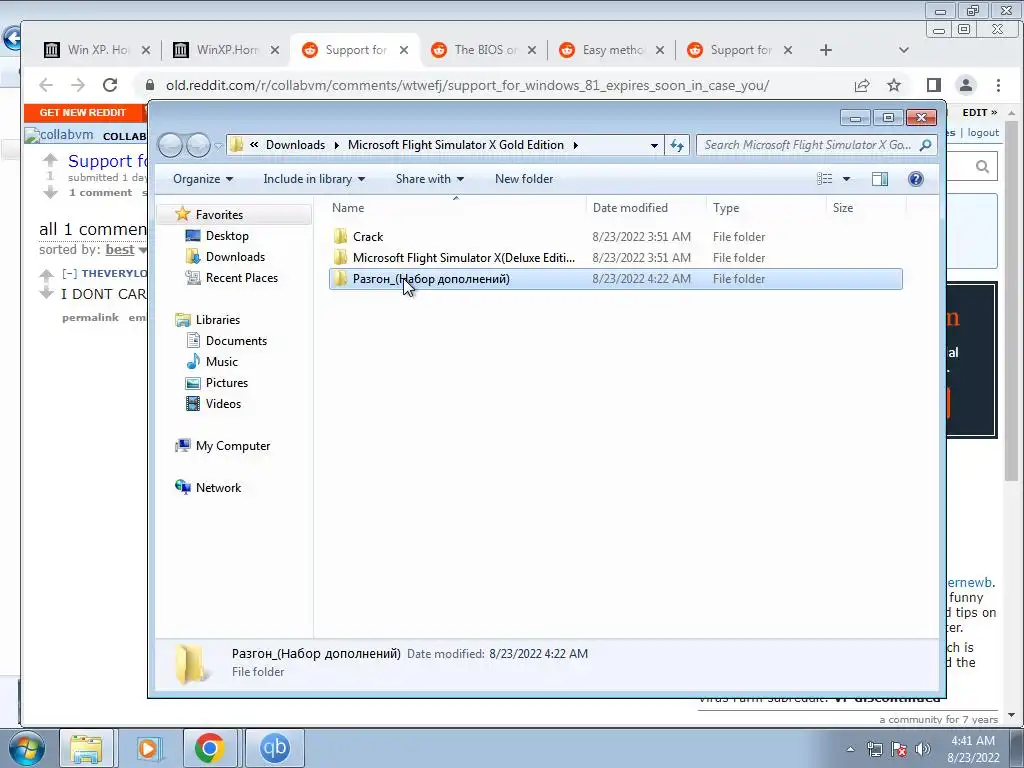Open the Windows Start button
The height and width of the screenshot is (768, 1024).
click(27, 748)
